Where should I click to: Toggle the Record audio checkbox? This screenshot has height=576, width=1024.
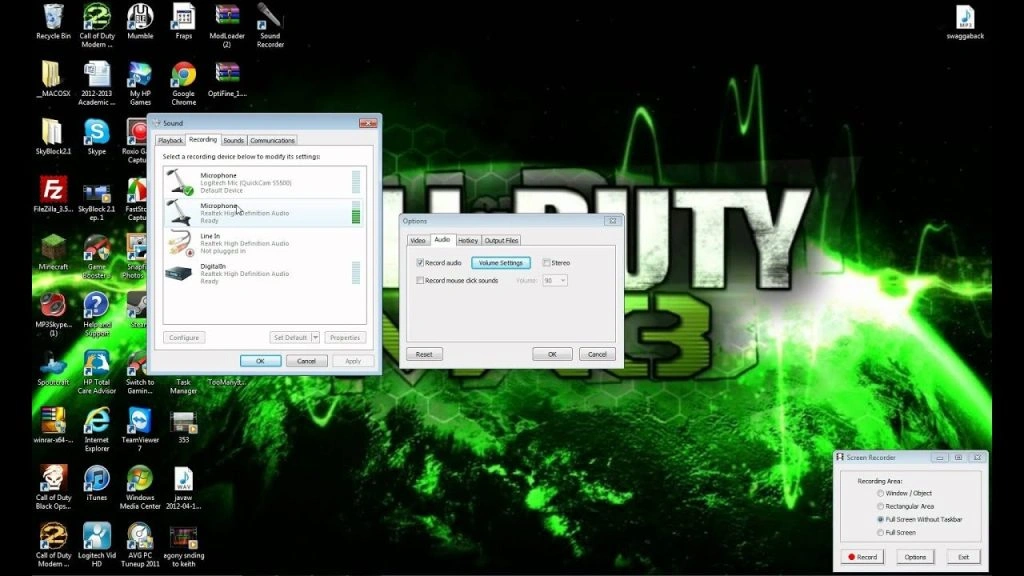click(x=420, y=263)
